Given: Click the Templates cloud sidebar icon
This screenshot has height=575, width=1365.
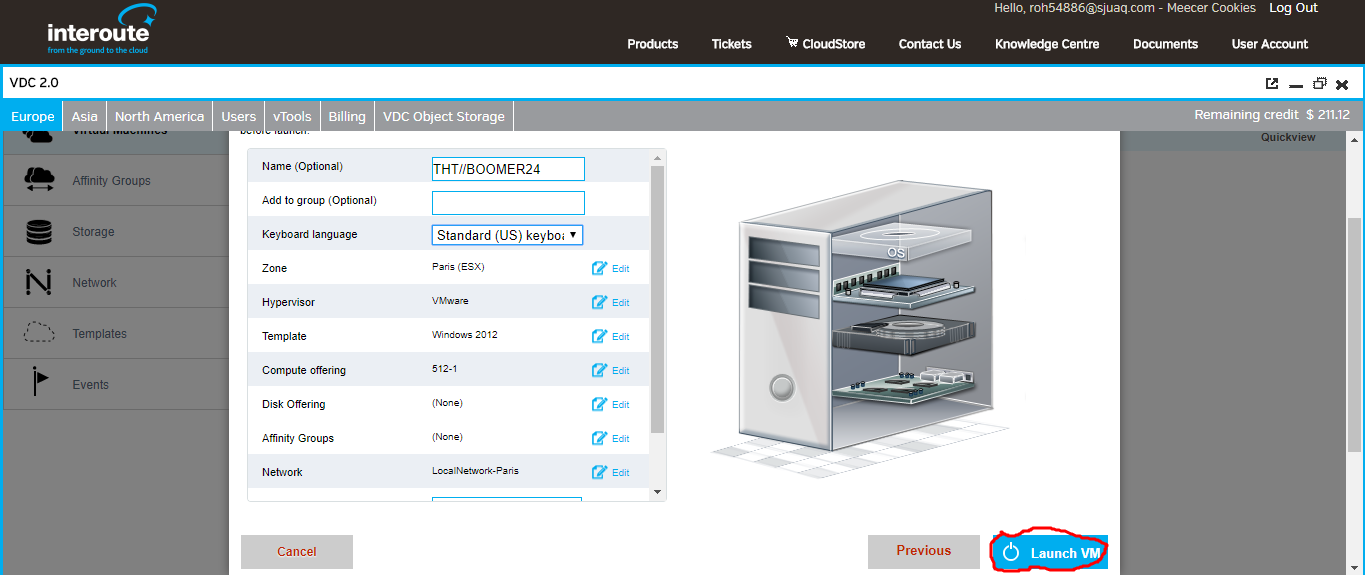Looking at the screenshot, I should pyautogui.click(x=39, y=333).
